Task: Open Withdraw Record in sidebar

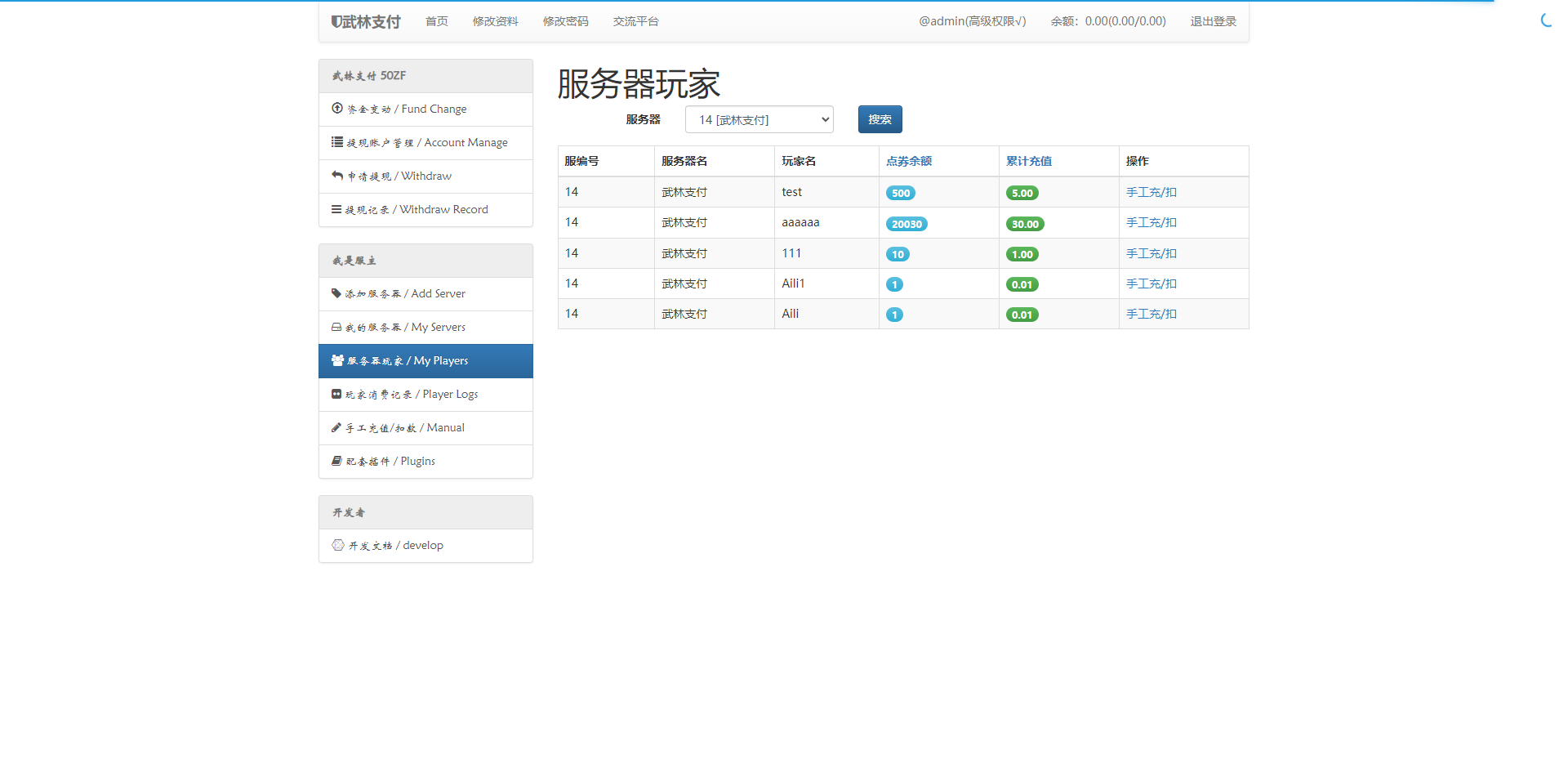Action: click(x=425, y=209)
